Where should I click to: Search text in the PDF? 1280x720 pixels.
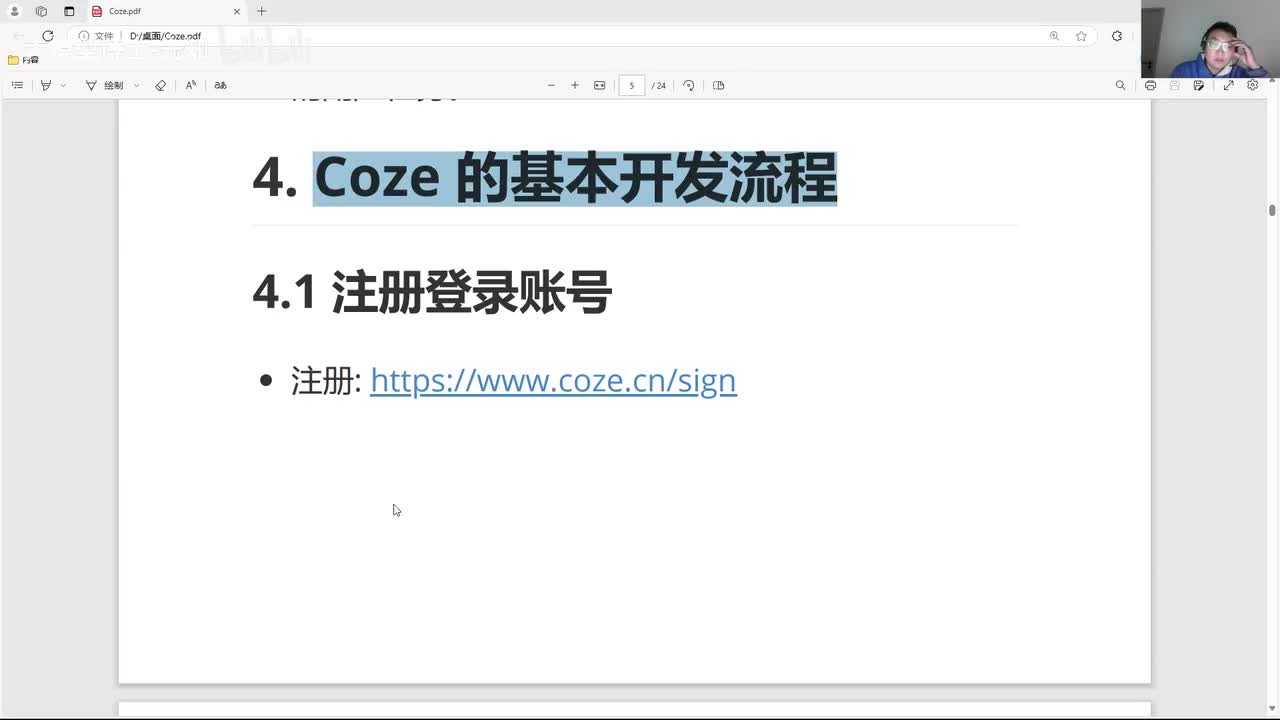pos(1120,85)
